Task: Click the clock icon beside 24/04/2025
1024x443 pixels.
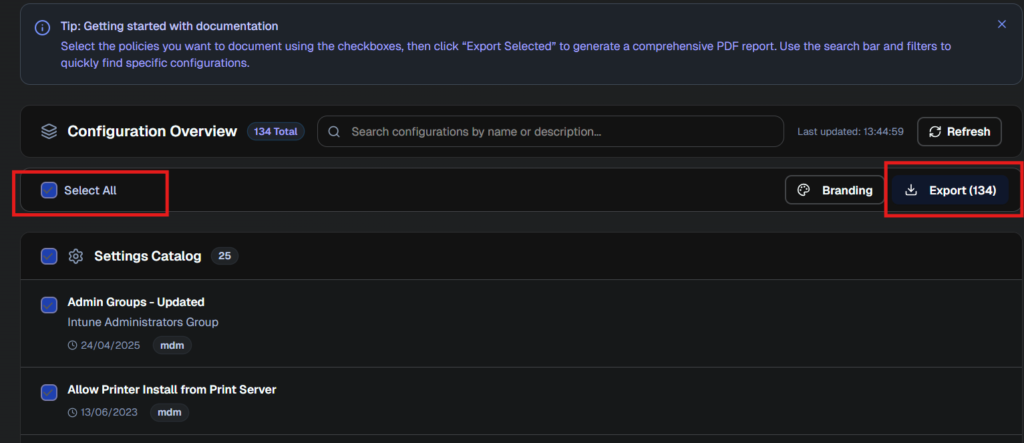Action: [x=72, y=345]
